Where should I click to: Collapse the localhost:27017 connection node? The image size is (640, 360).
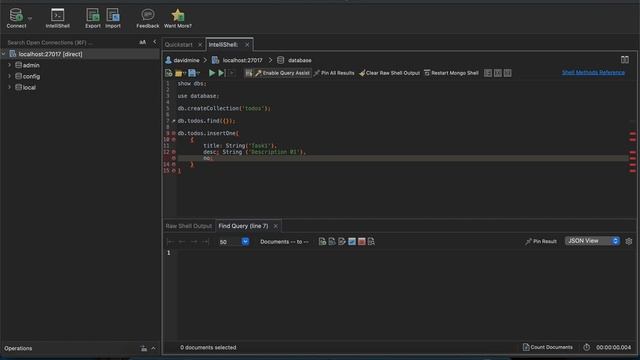click(4, 54)
